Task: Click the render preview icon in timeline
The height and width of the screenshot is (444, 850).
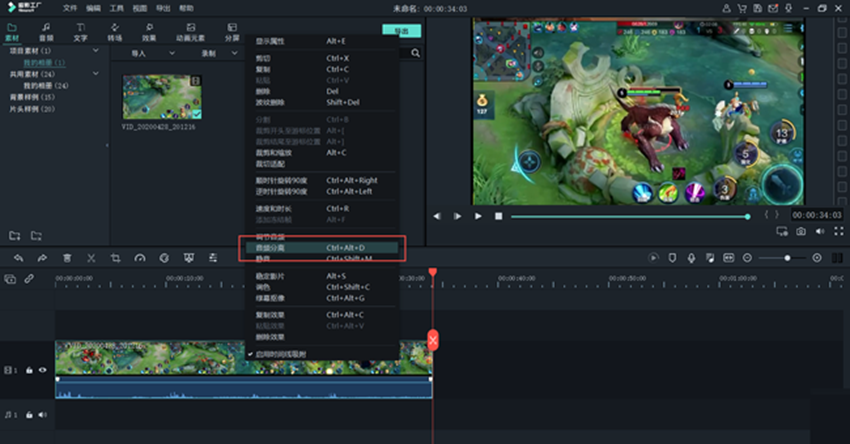Action: pyautogui.click(x=654, y=258)
